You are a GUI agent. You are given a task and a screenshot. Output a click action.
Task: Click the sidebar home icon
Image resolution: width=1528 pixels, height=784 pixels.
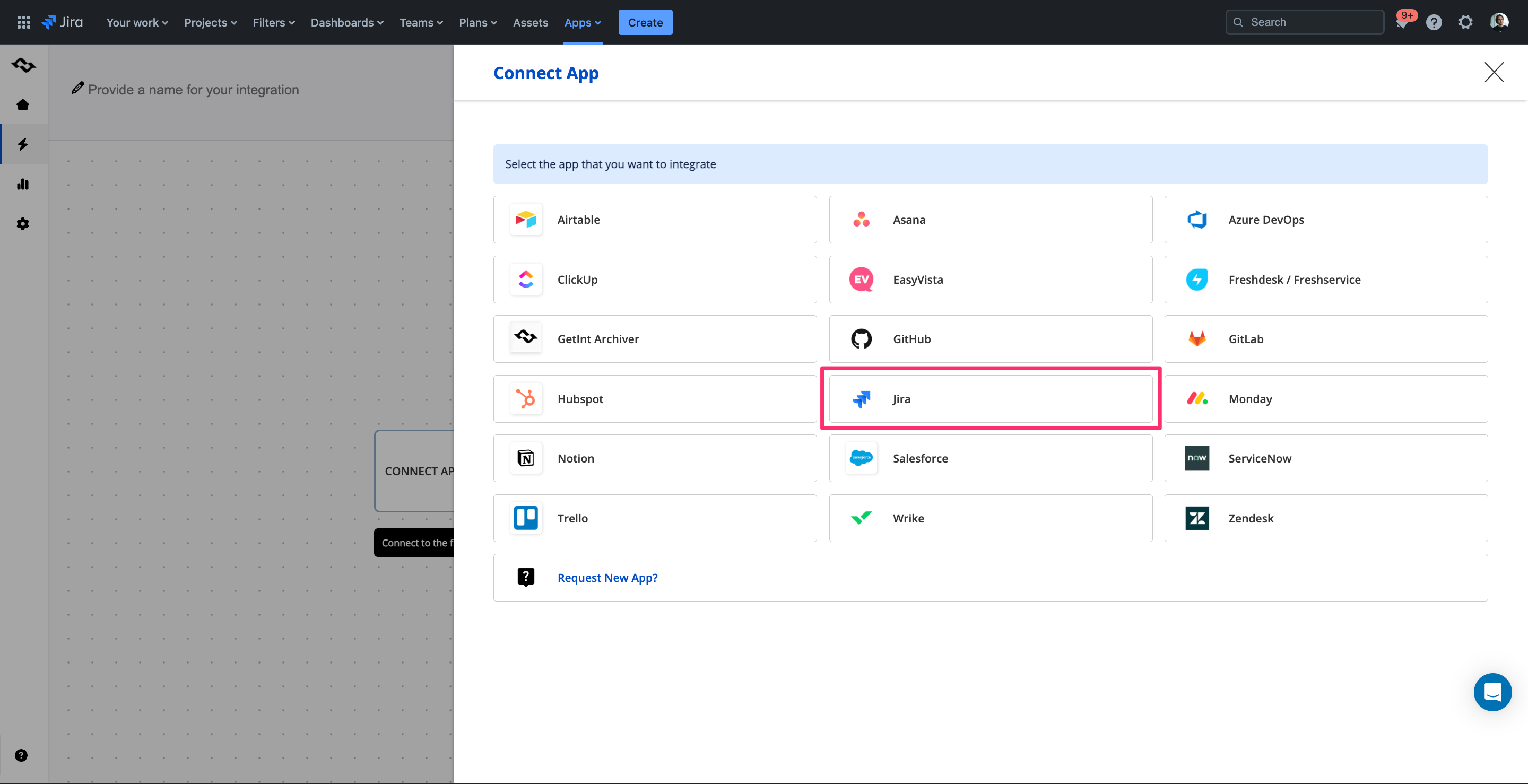23,105
